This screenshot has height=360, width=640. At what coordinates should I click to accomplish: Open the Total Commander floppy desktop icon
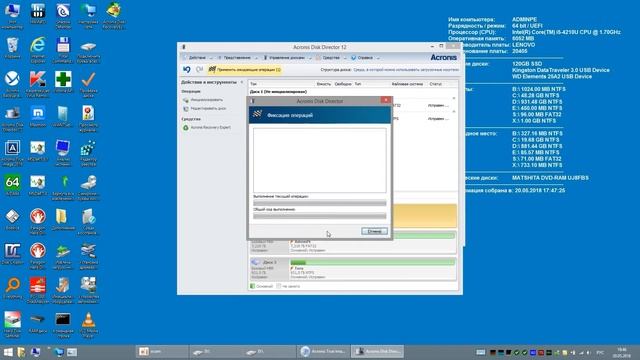pos(63,50)
